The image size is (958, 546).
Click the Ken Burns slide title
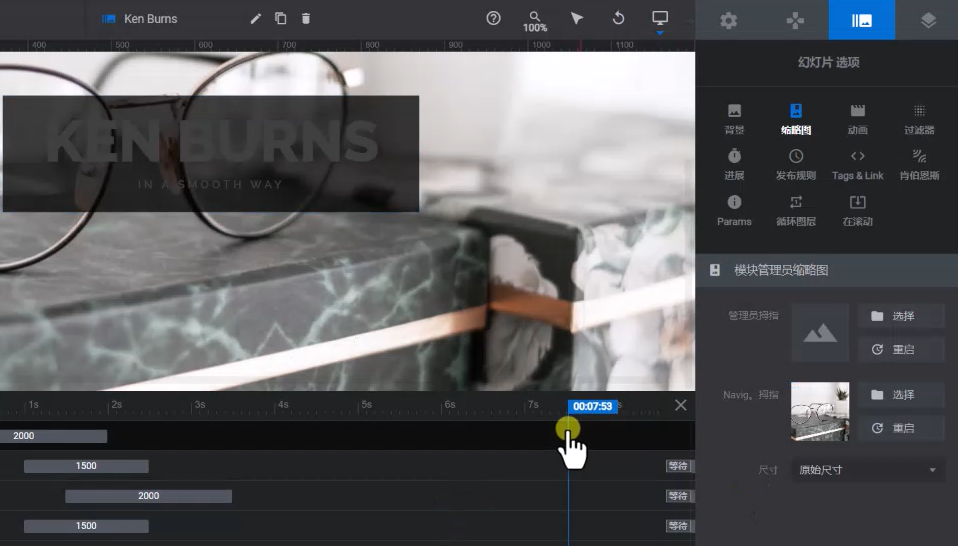(150, 19)
